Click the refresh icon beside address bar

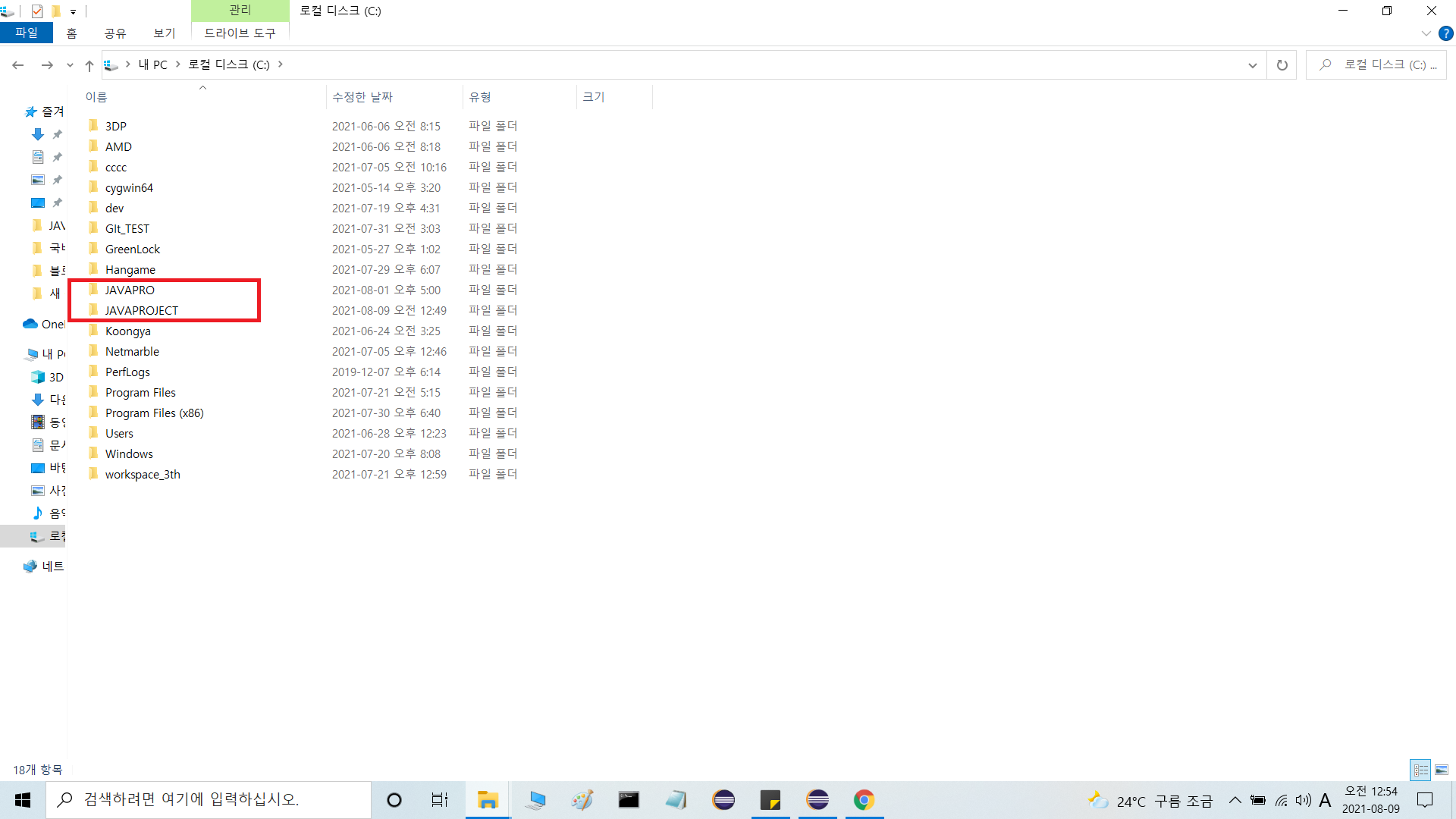tap(1282, 65)
